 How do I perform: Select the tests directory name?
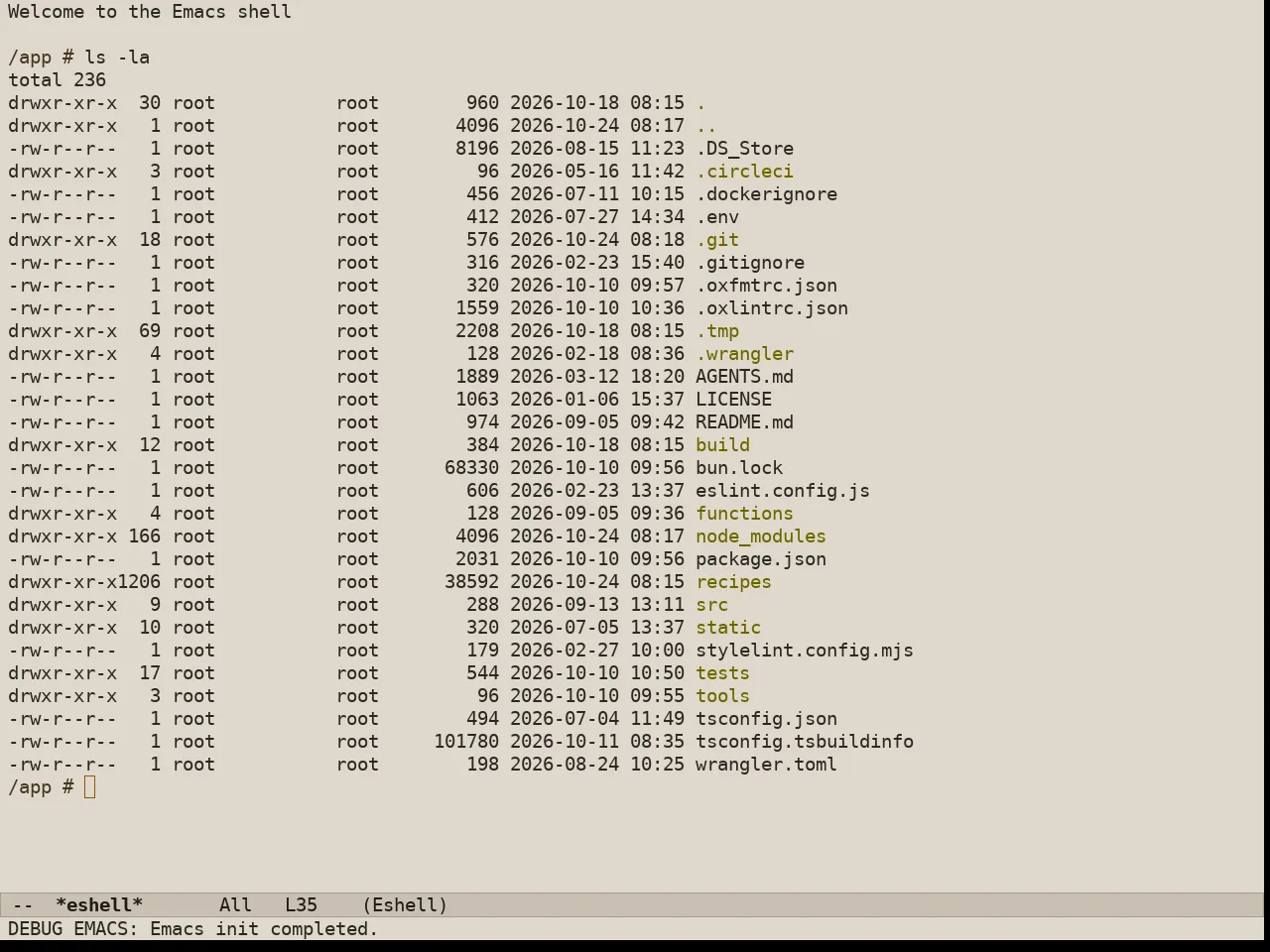click(722, 673)
